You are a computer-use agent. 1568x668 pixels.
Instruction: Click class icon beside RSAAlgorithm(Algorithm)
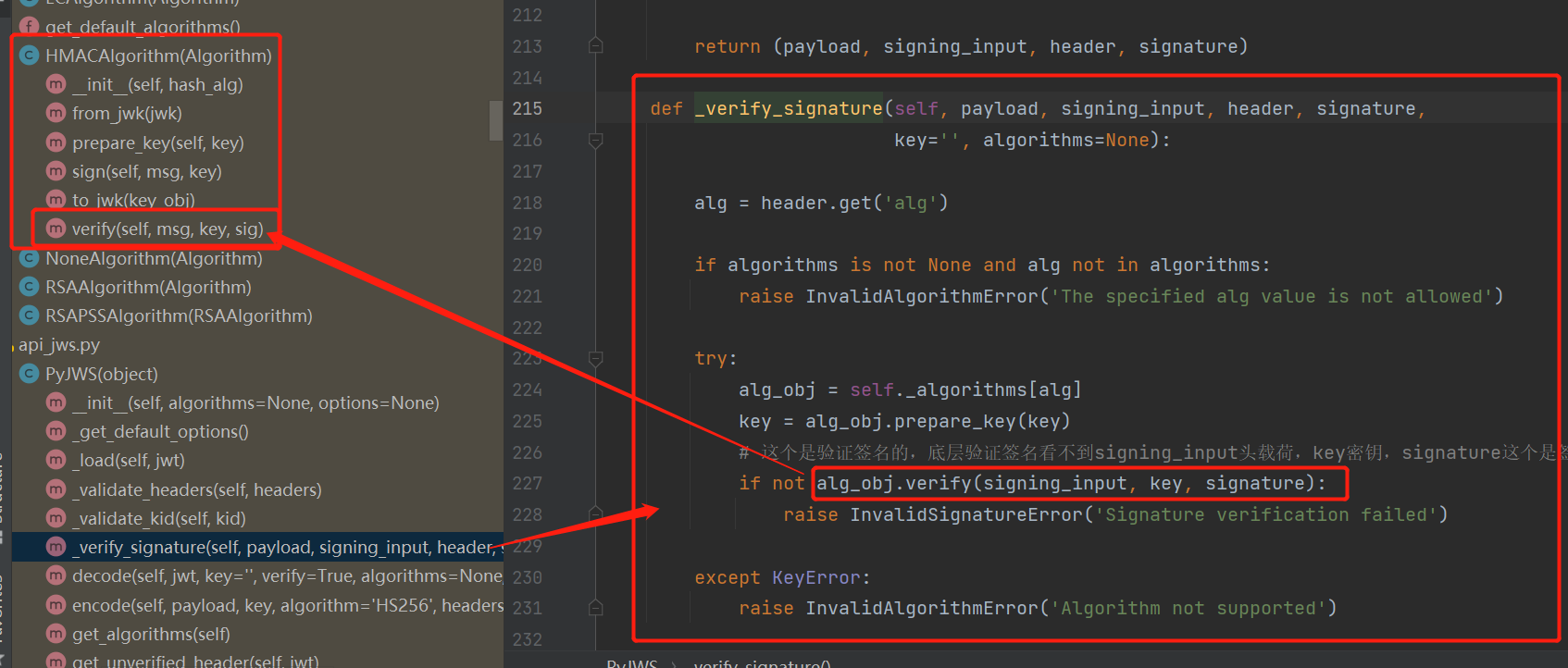(x=29, y=287)
